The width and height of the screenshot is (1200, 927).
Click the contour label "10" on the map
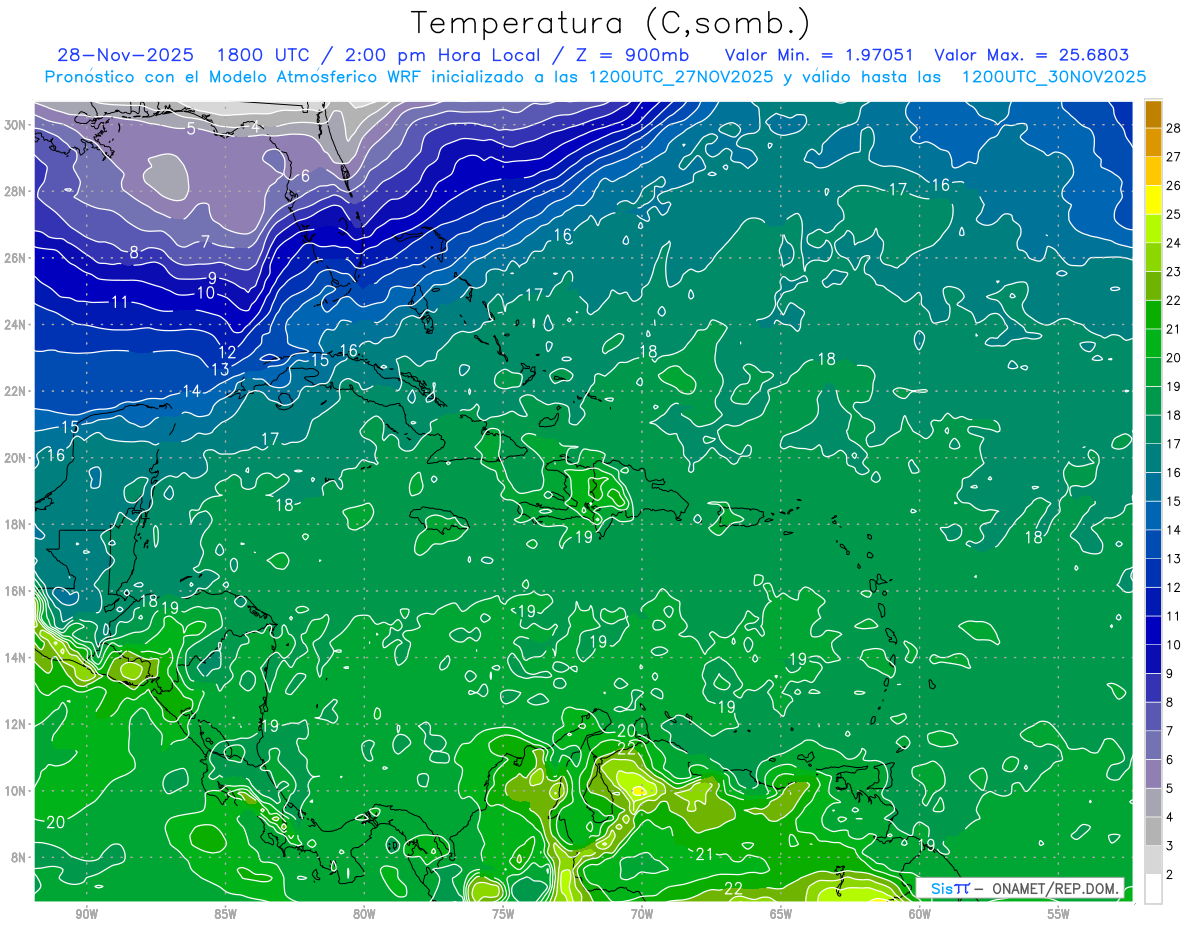(x=206, y=293)
